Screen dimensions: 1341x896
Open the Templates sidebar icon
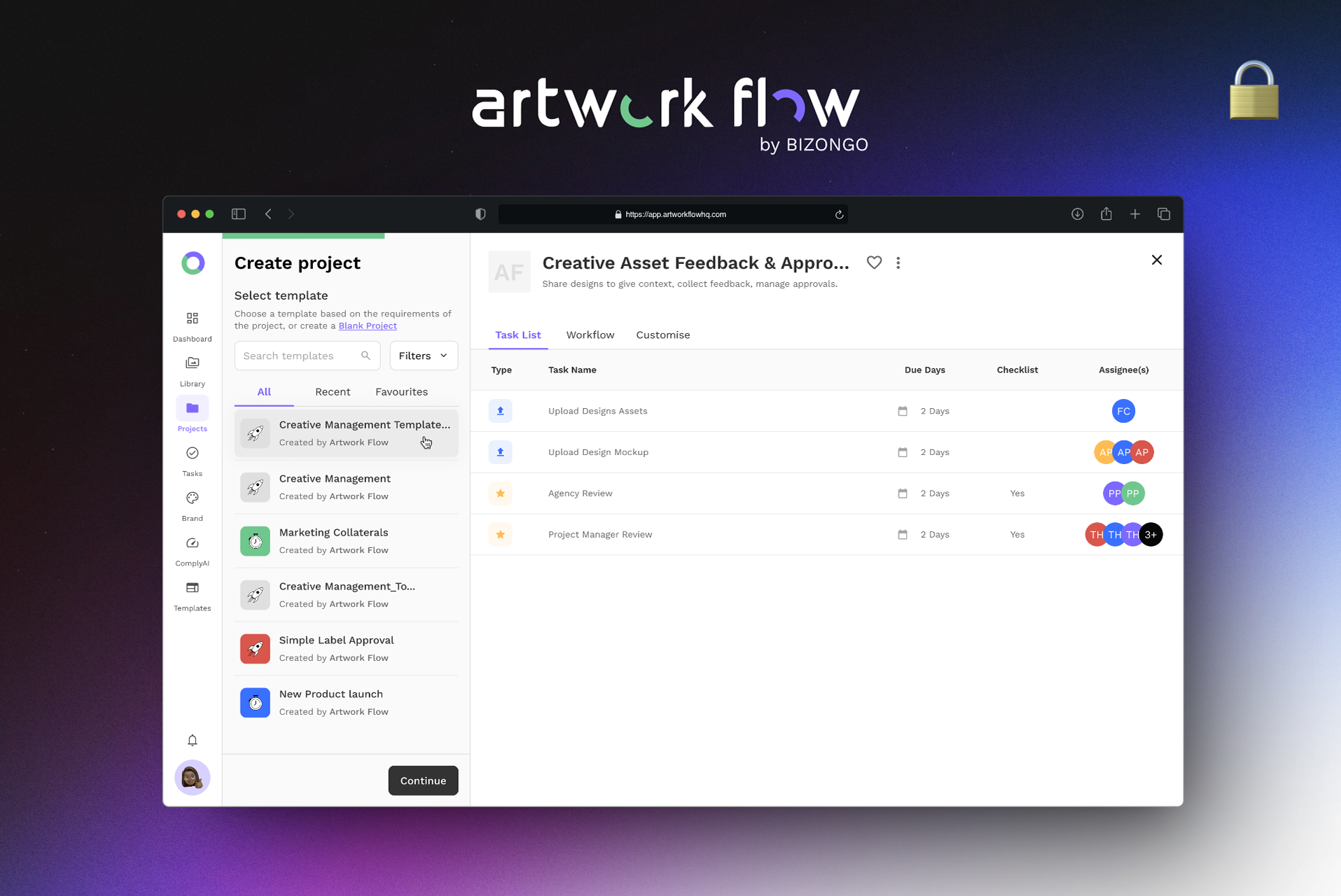click(192, 588)
